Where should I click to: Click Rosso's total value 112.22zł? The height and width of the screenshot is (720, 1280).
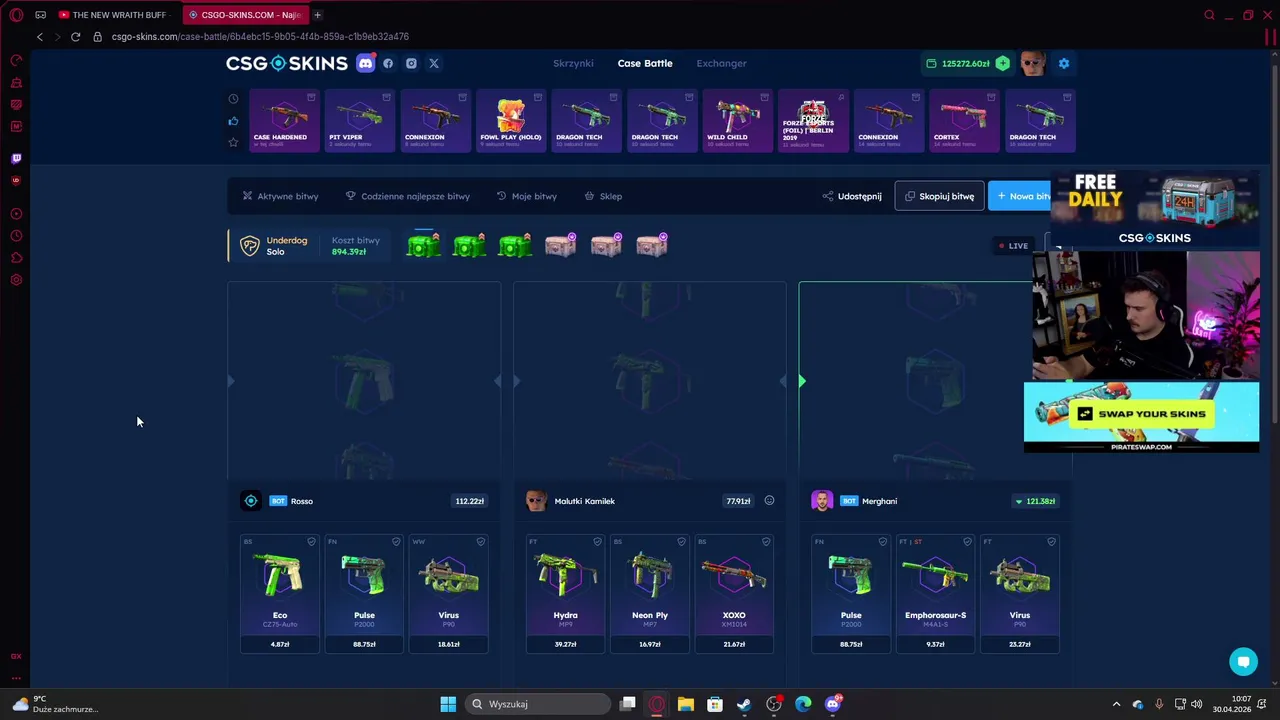(469, 501)
